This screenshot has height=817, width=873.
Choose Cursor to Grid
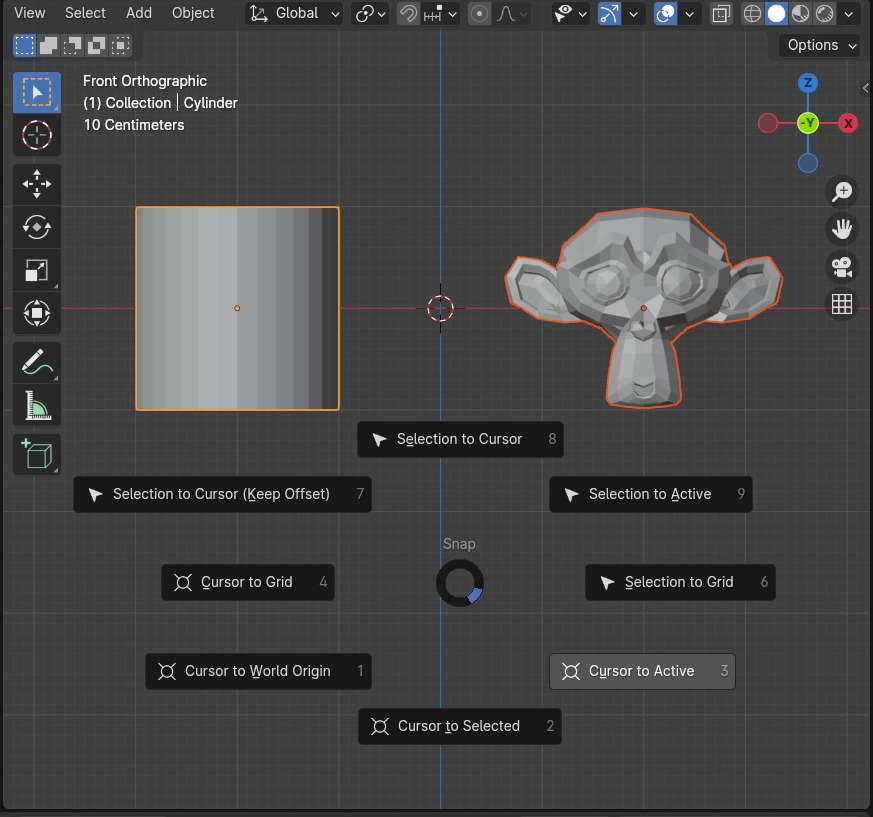[x=248, y=583]
